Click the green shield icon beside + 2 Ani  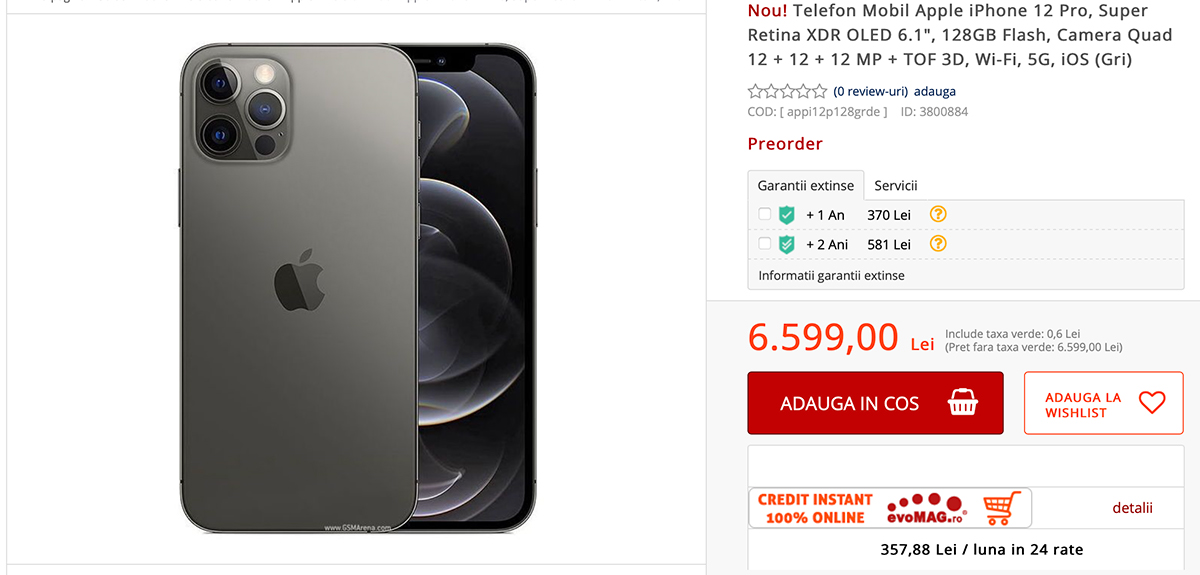(786, 244)
